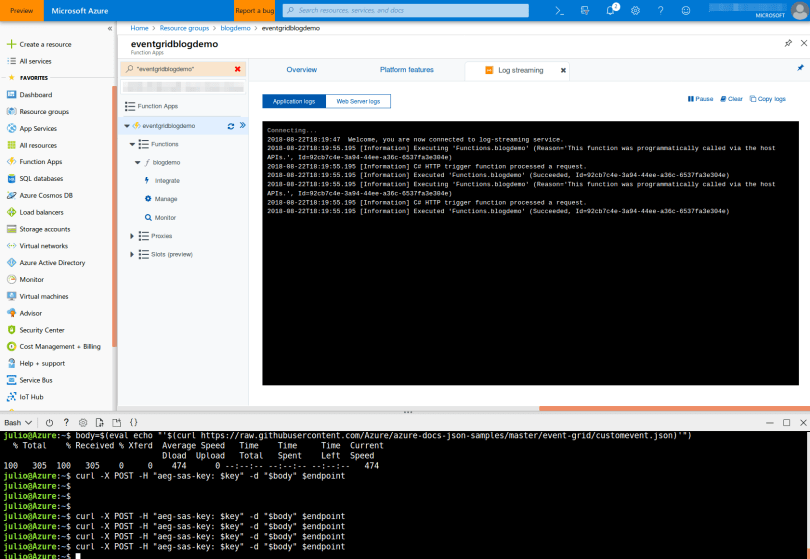
Task: Open the notifications bell
Action: pyautogui.click(x=610, y=10)
